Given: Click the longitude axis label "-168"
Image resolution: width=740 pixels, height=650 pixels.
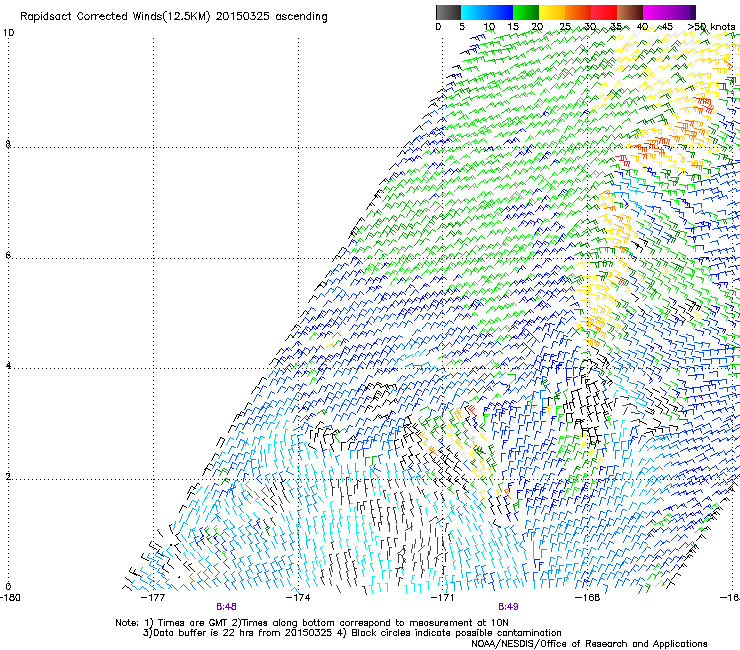Looking at the screenshot, I should point(588,598).
